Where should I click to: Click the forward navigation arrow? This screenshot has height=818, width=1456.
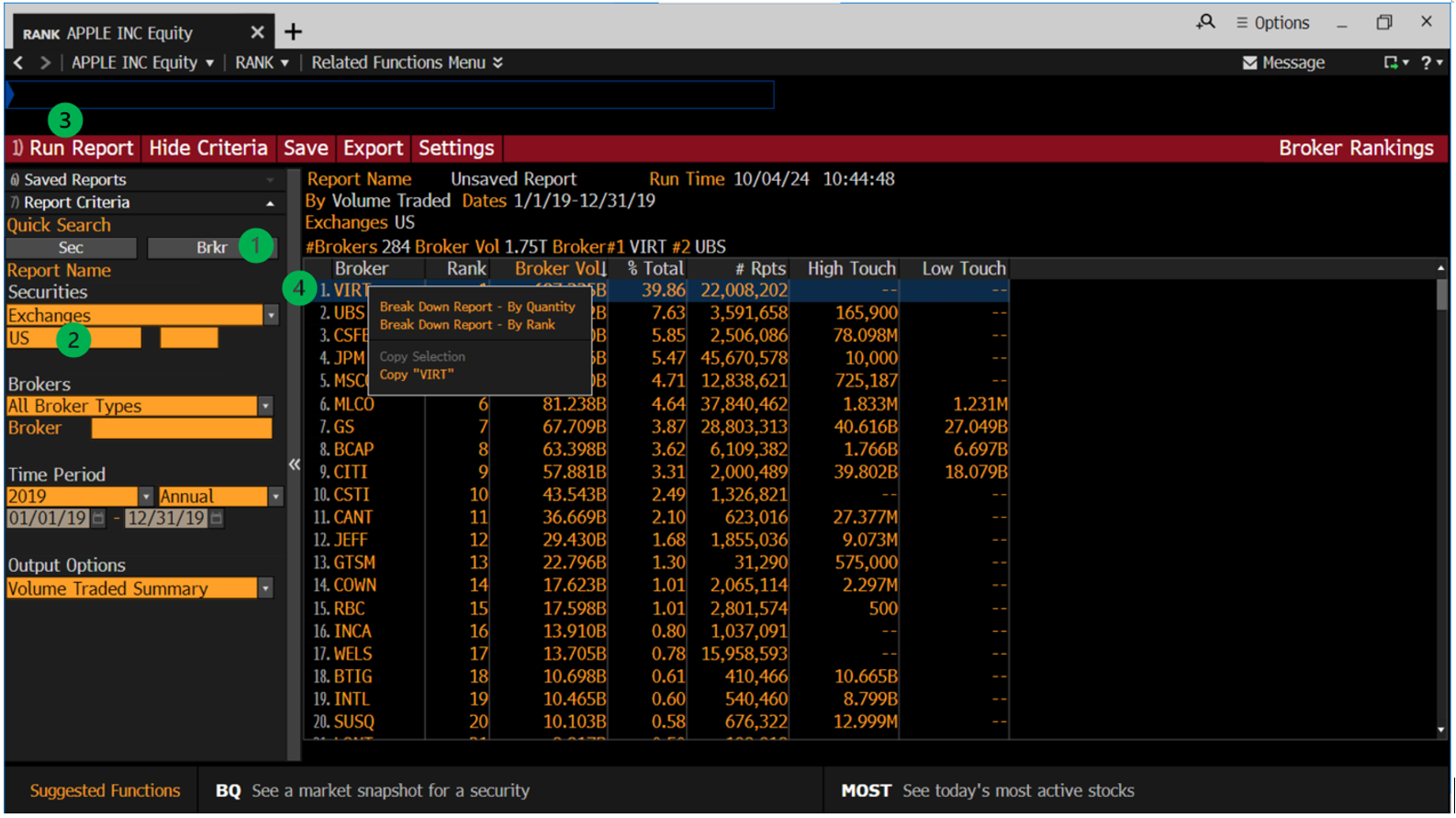click(45, 62)
